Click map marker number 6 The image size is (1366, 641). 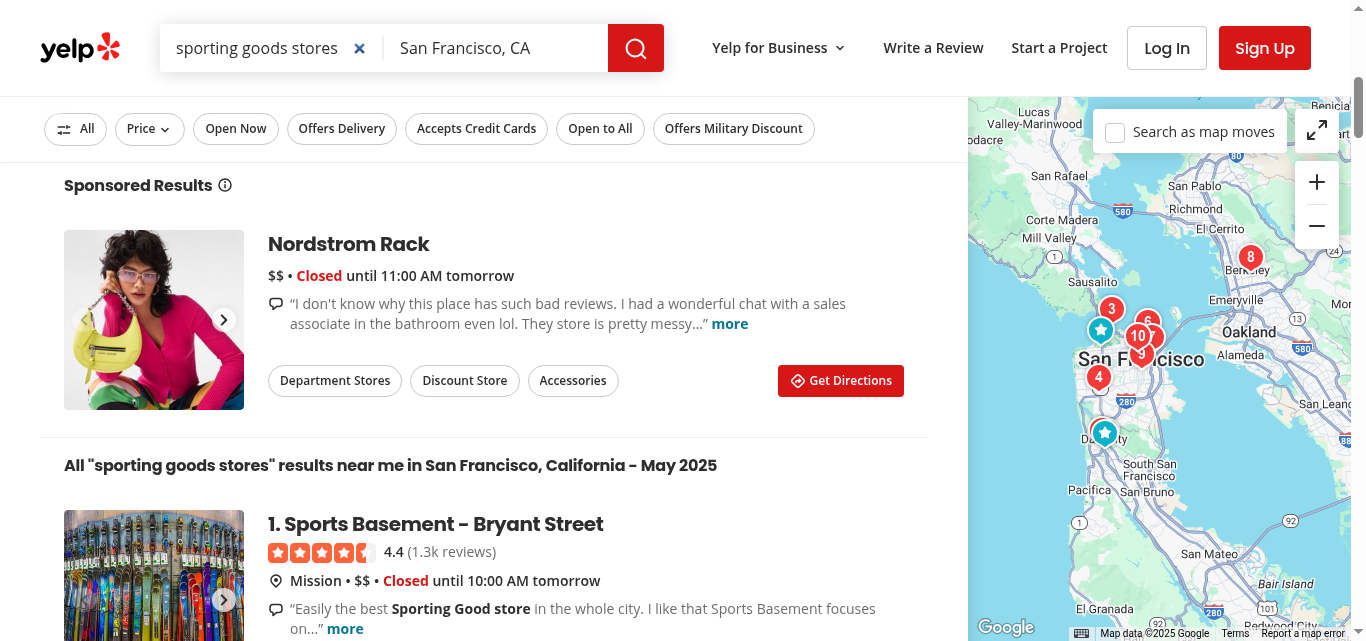pyautogui.click(x=1148, y=319)
